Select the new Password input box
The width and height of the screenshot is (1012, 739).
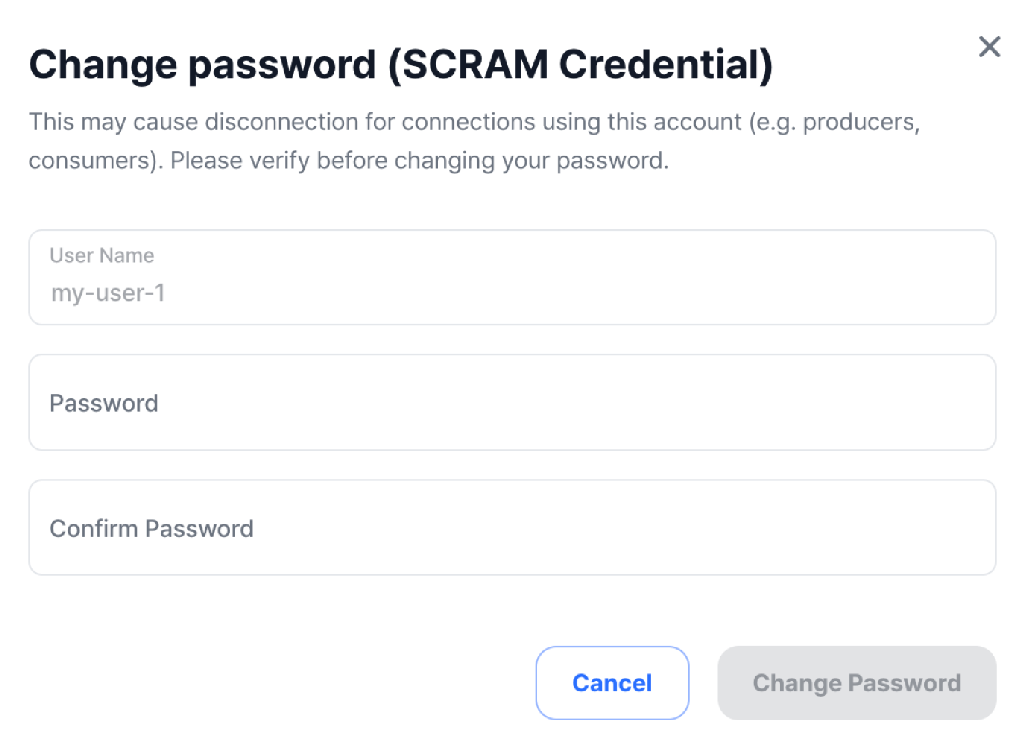click(512, 402)
